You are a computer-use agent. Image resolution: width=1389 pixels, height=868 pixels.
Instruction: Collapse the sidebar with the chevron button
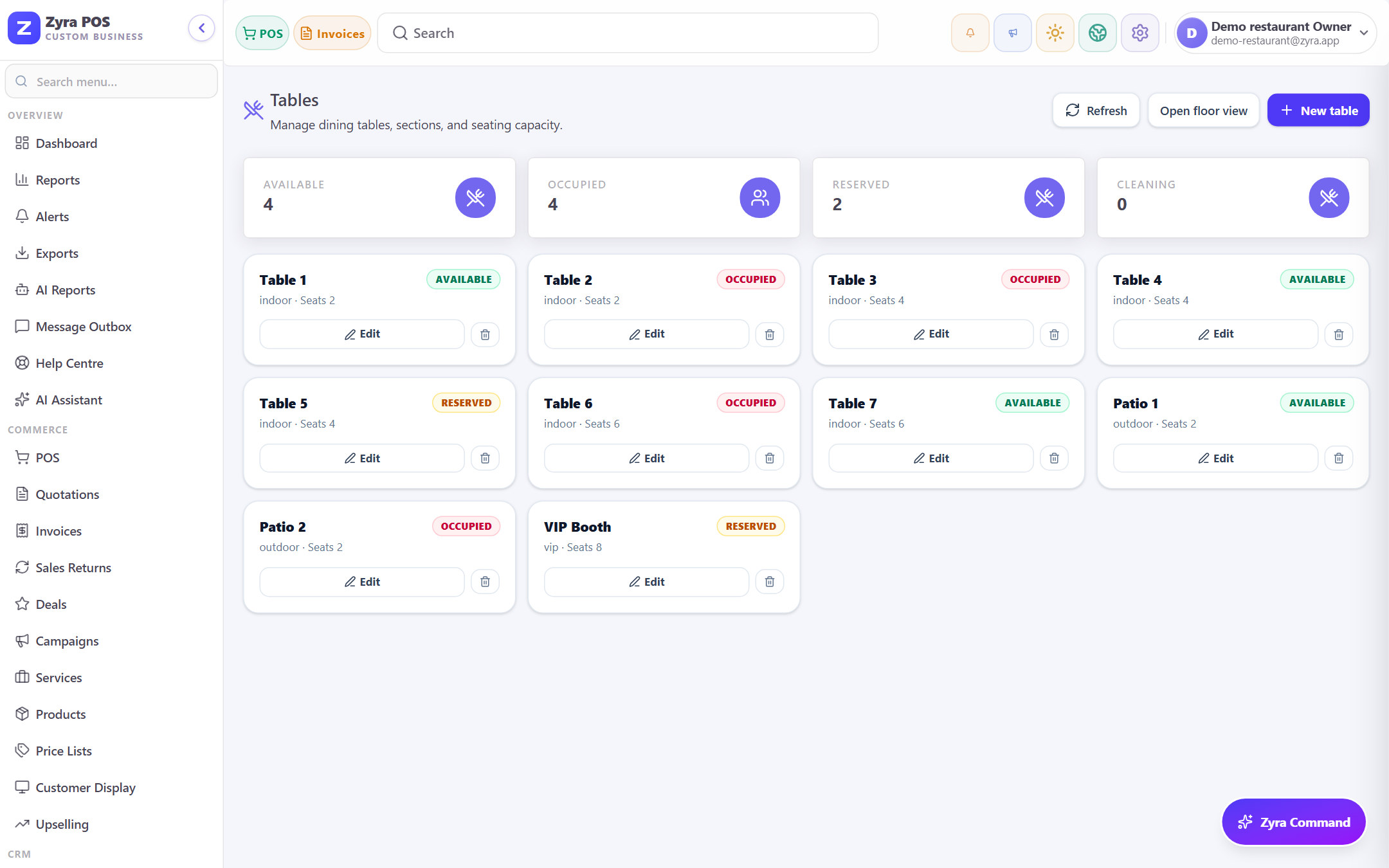pos(201,28)
